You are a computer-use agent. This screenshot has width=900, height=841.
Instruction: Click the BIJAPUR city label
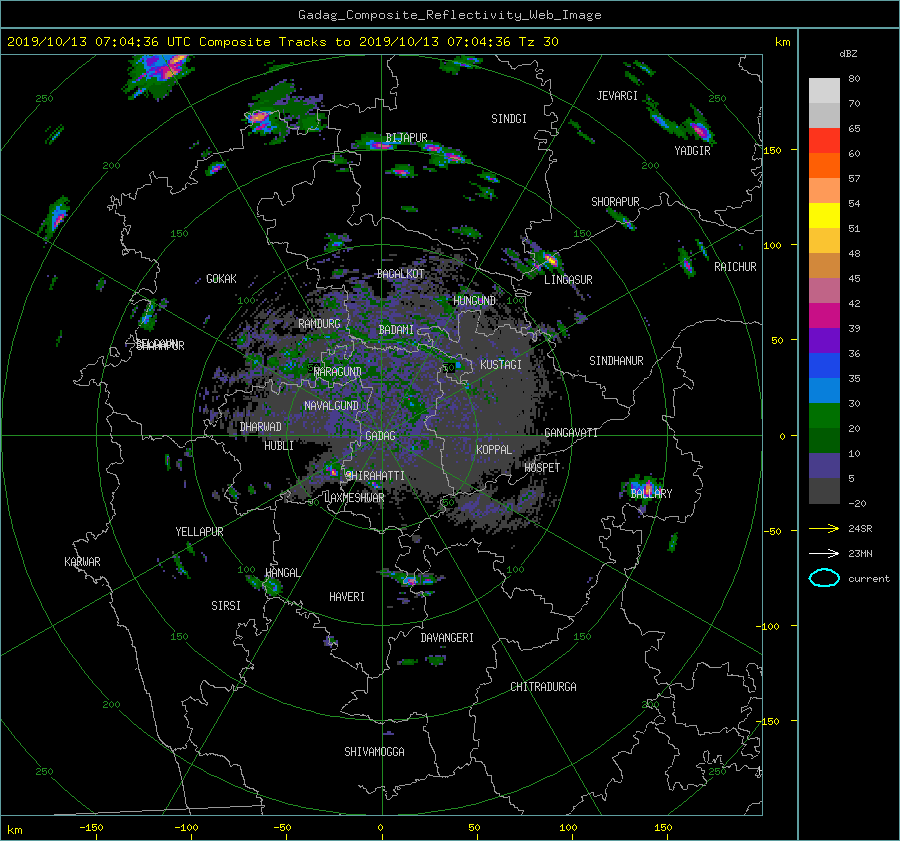406,138
